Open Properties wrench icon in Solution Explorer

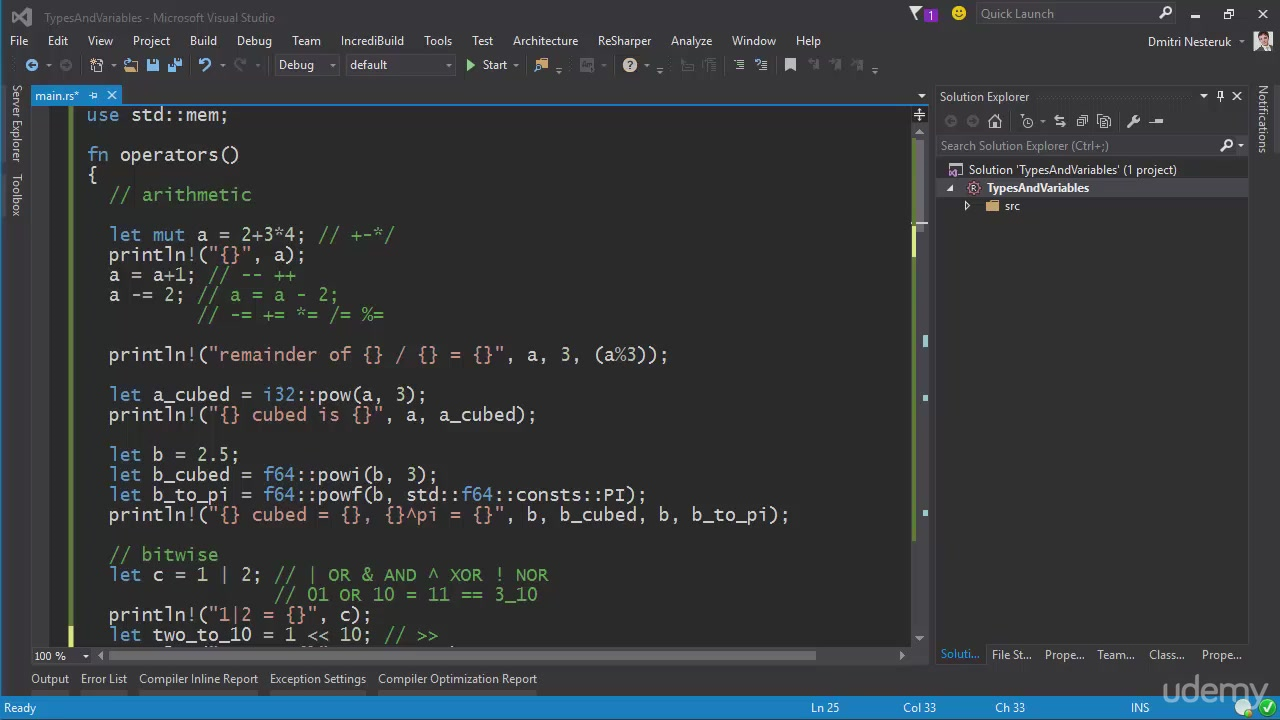coord(1133,121)
